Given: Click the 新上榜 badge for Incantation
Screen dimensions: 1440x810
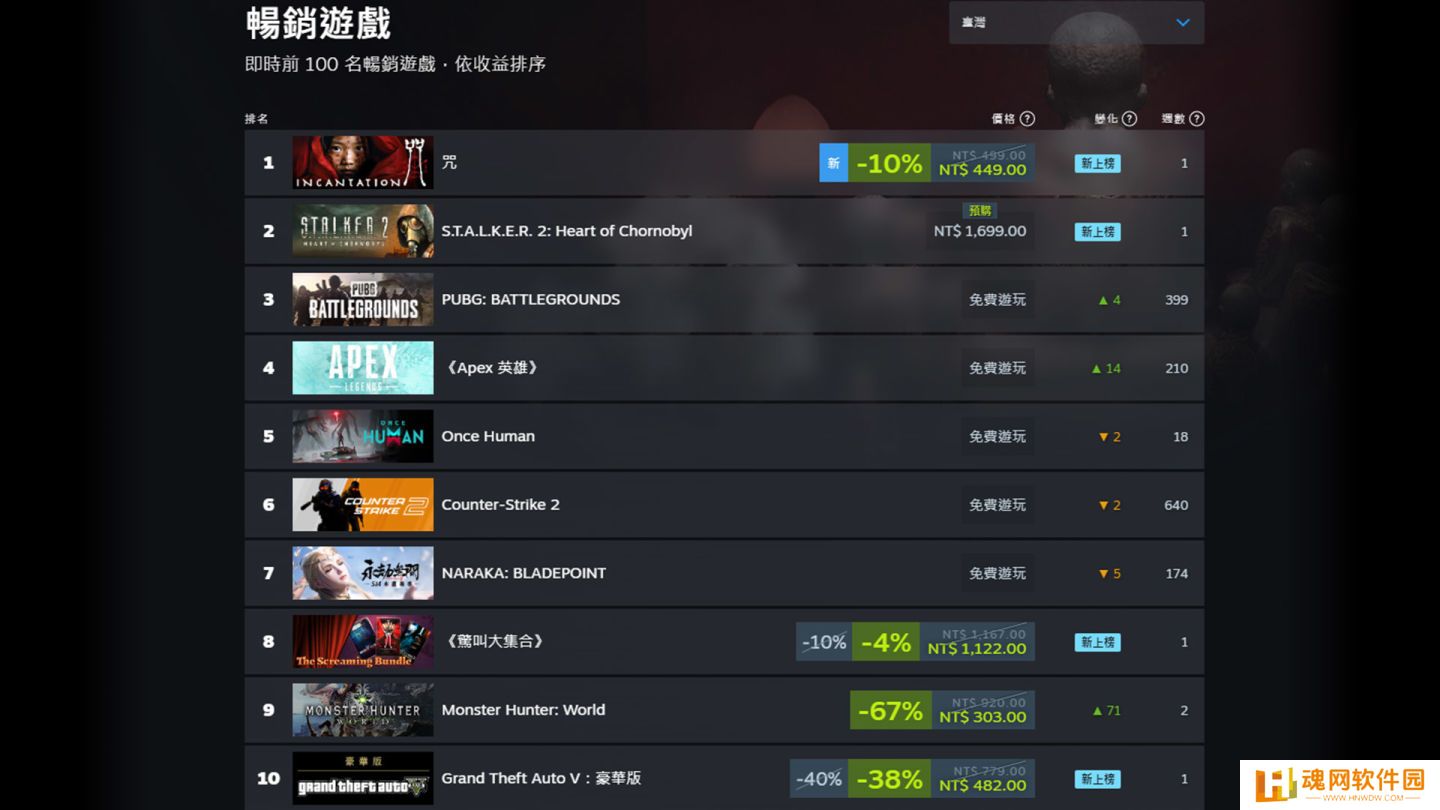Looking at the screenshot, I should pyautogui.click(x=1097, y=163).
